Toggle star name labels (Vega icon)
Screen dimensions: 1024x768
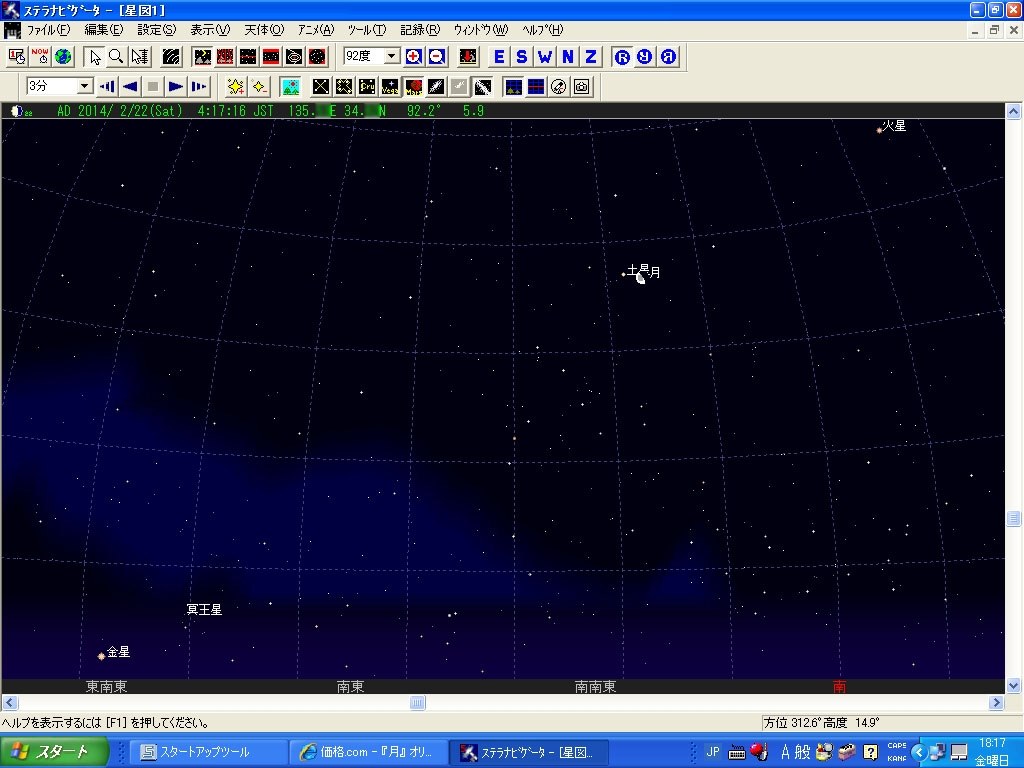pyautogui.click(x=390, y=87)
